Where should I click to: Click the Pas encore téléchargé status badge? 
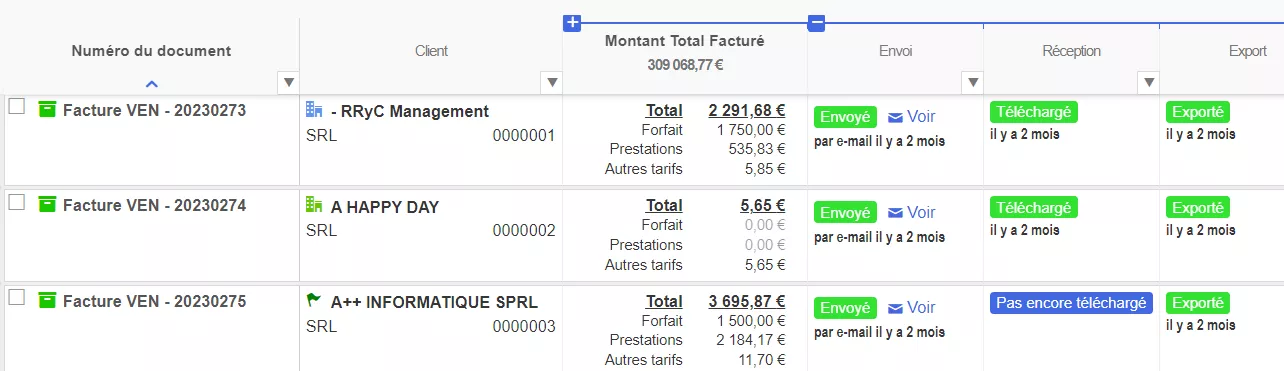(1071, 303)
